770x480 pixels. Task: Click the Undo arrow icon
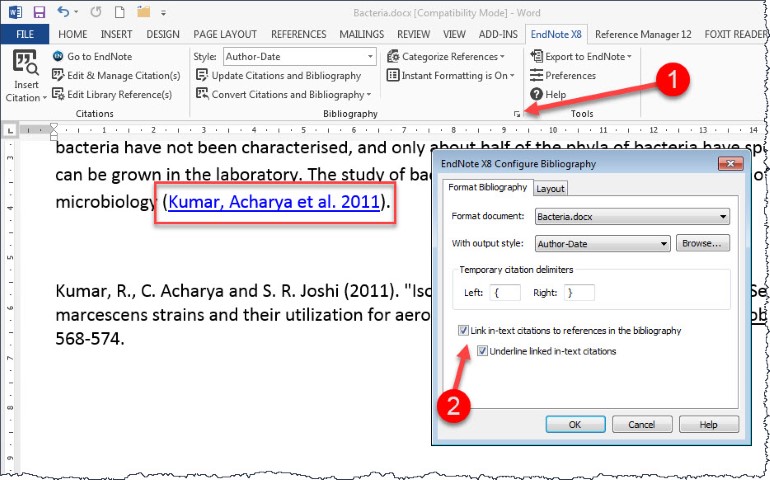[x=63, y=12]
